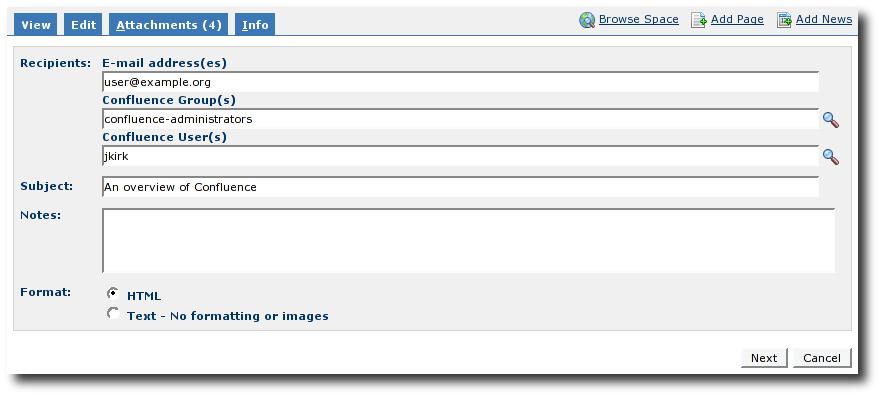The height and width of the screenshot is (397, 881).
Task: Click into the Subject text field
Action: [460, 187]
